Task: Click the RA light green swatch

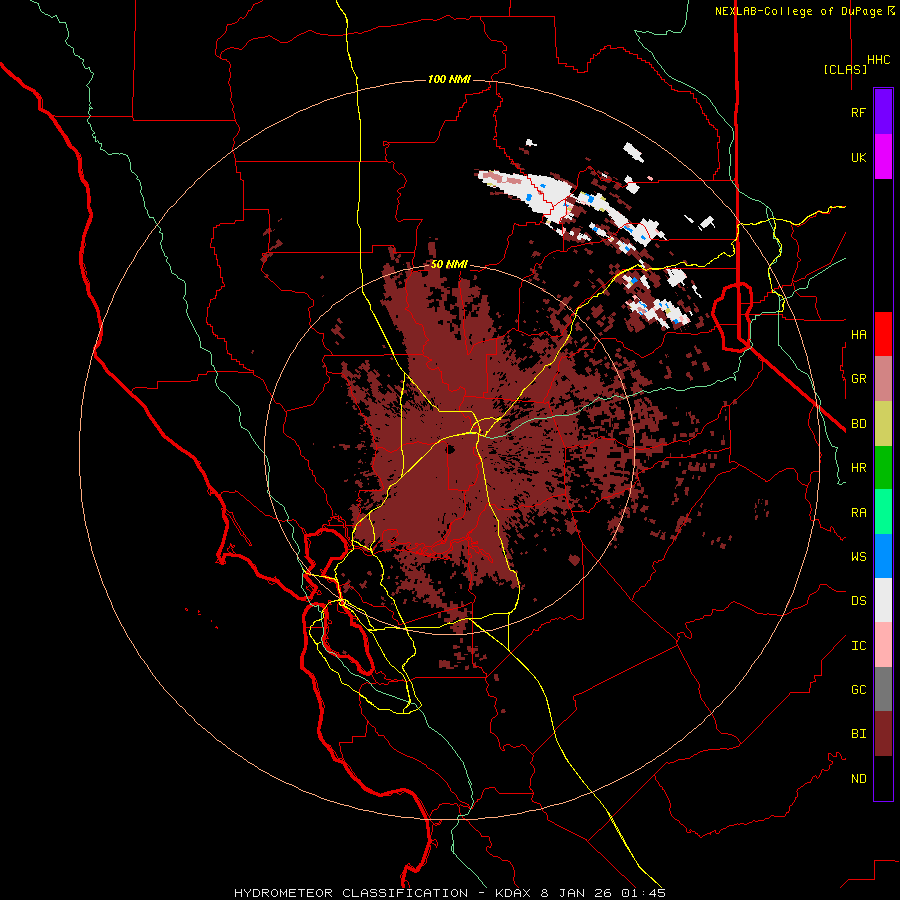Action: coord(883,512)
